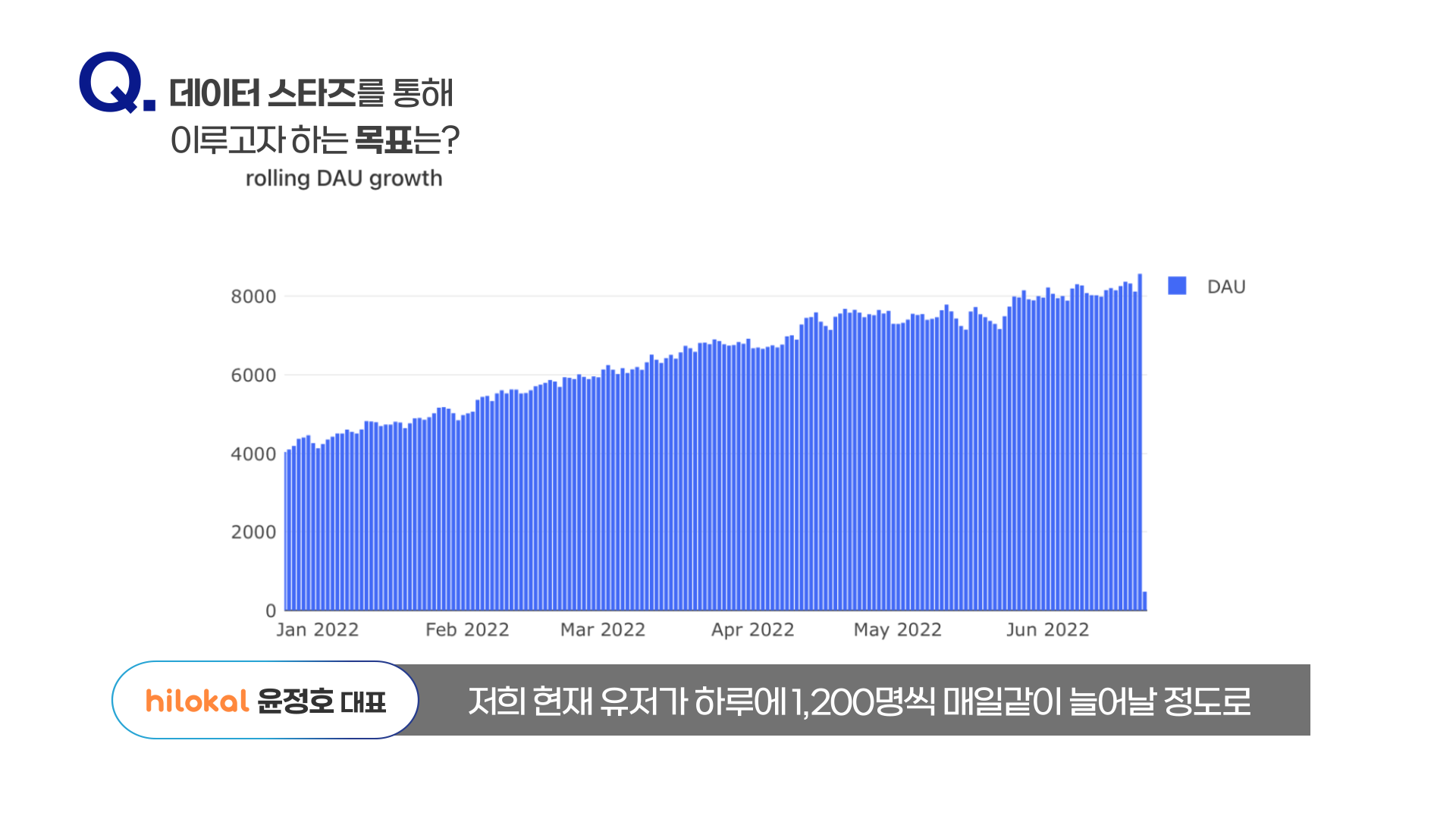This screenshot has height=819, width=1456.
Task: Click the May 2022 x-axis label
Action: (897, 629)
